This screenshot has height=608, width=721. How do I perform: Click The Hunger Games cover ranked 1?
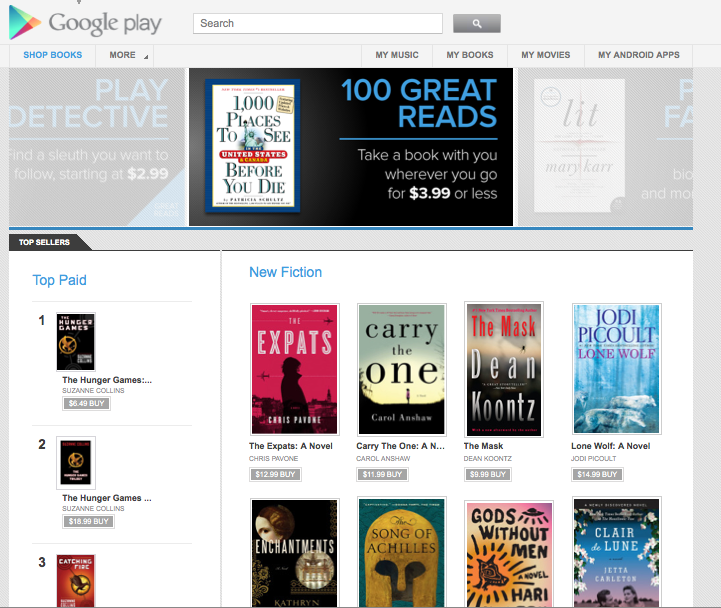point(76,342)
